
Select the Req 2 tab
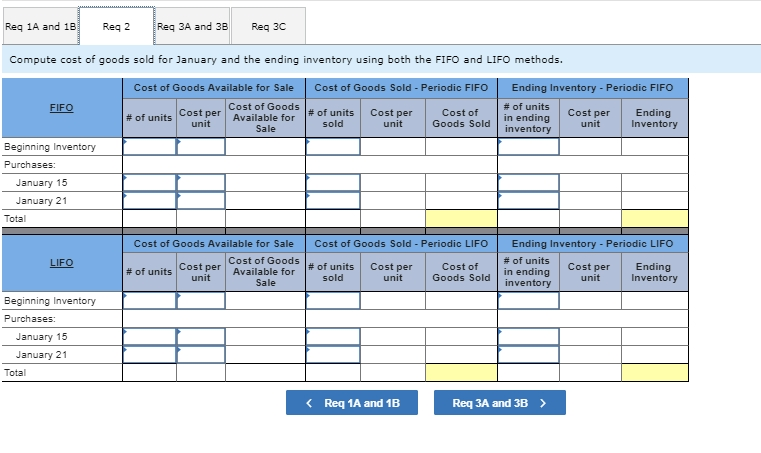(x=116, y=26)
